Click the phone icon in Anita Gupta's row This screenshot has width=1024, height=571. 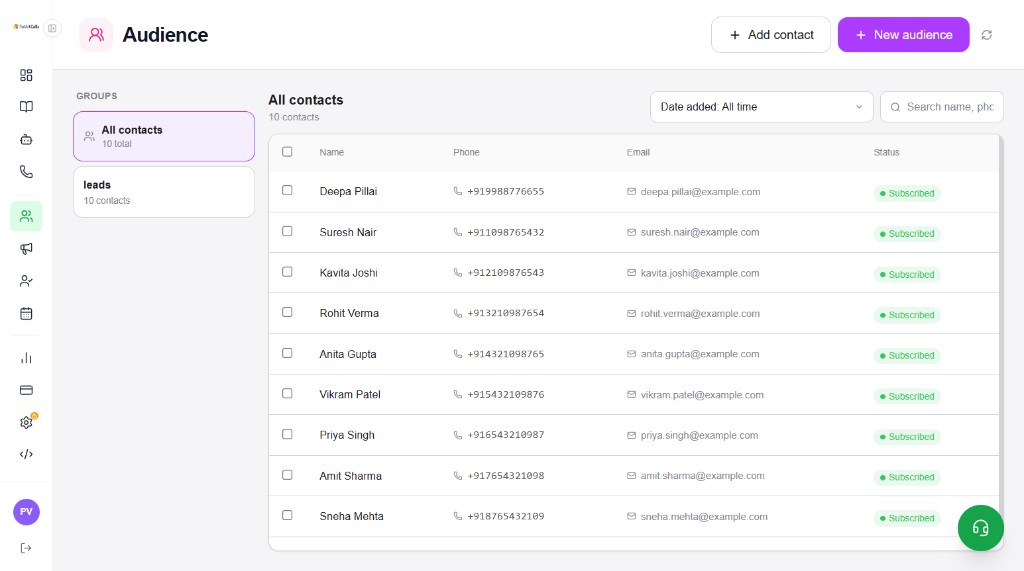coord(458,354)
